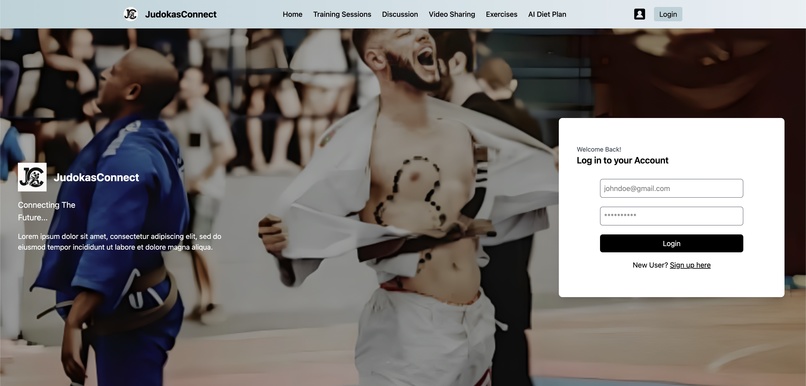The height and width of the screenshot is (386, 806).
Task: Click the 'Connecting The Future...' tagline
Action: 47,211
